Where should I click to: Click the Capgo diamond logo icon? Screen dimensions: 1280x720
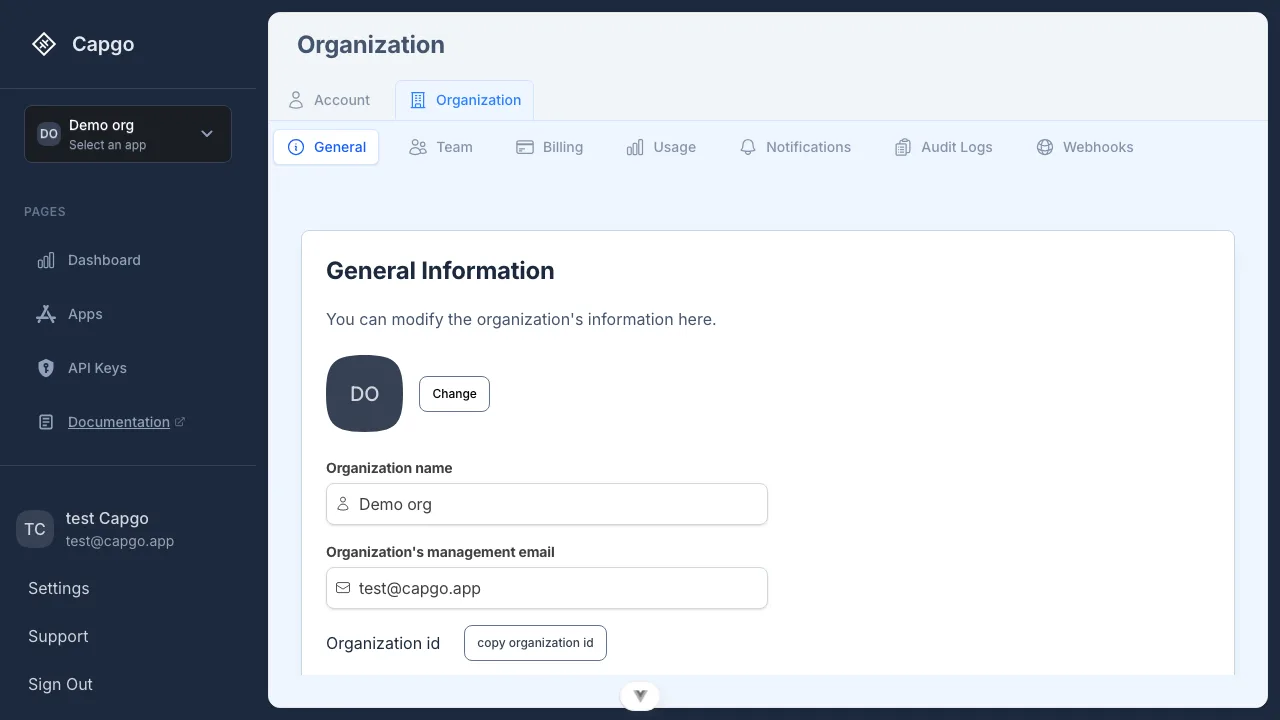43,44
